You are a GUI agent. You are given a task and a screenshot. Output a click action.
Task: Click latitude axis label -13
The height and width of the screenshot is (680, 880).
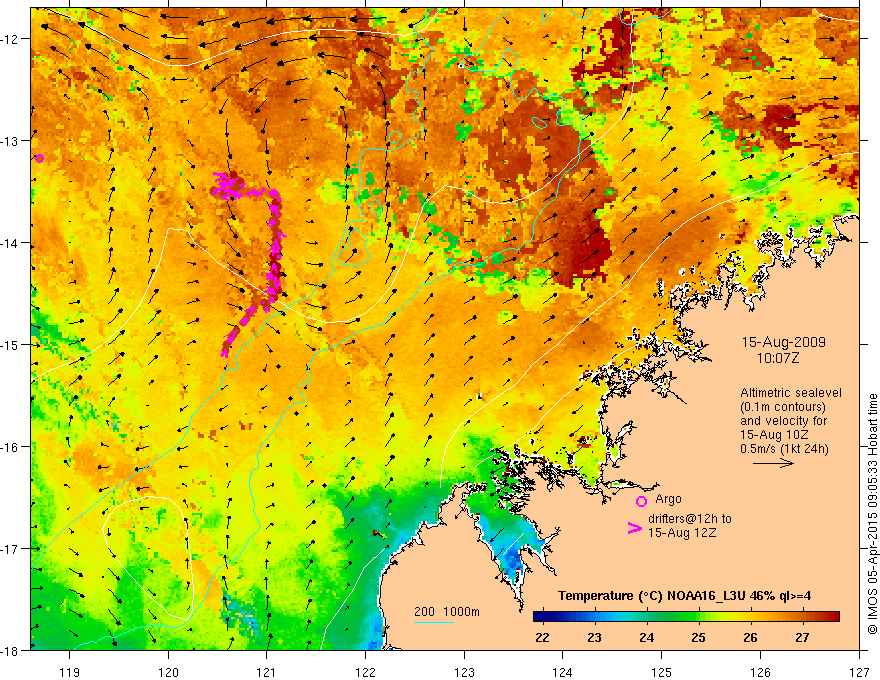(11, 141)
